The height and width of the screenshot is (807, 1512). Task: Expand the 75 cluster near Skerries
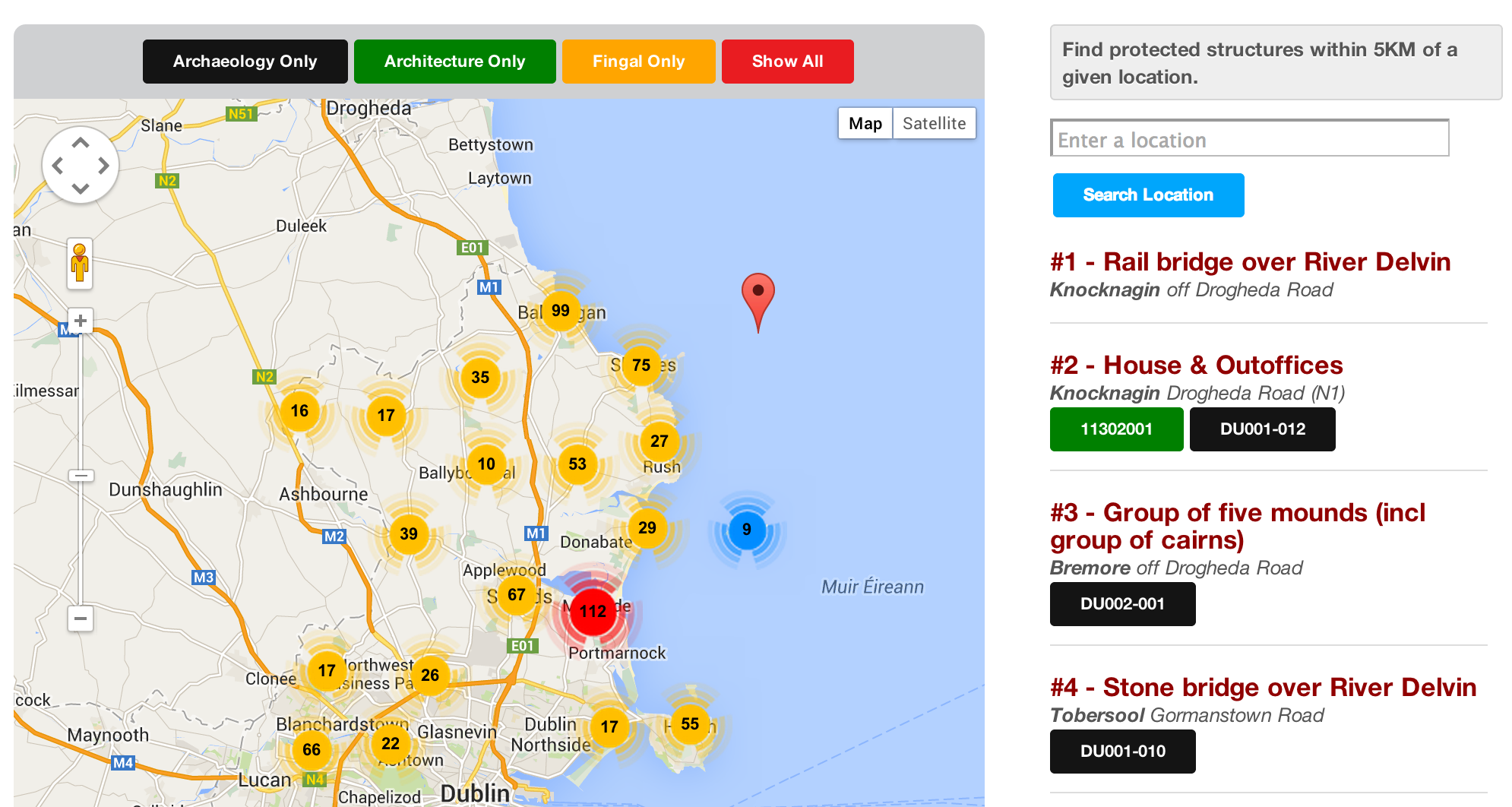pyautogui.click(x=641, y=366)
